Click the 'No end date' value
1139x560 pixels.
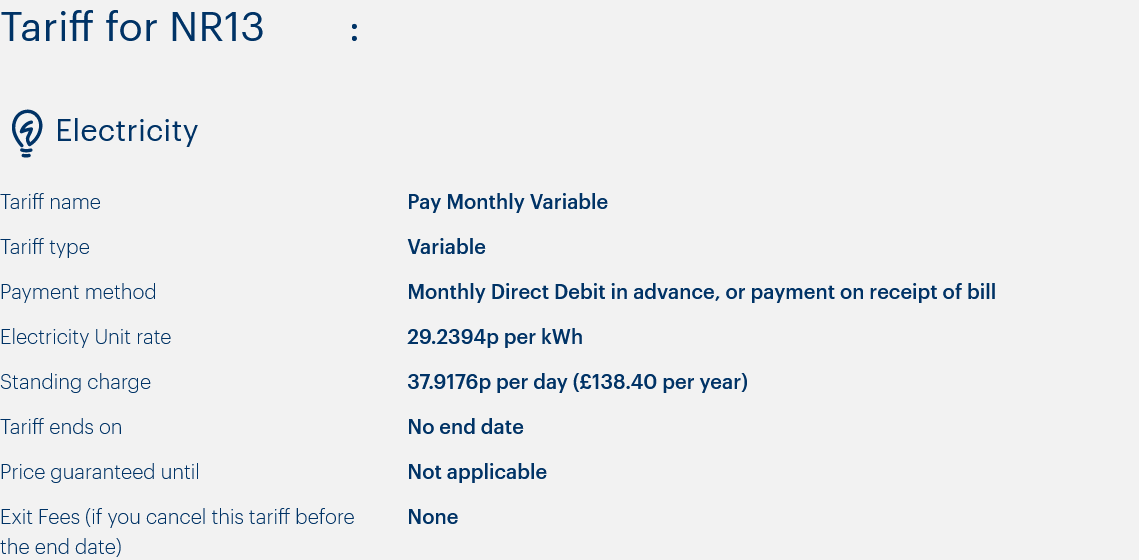tap(465, 427)
